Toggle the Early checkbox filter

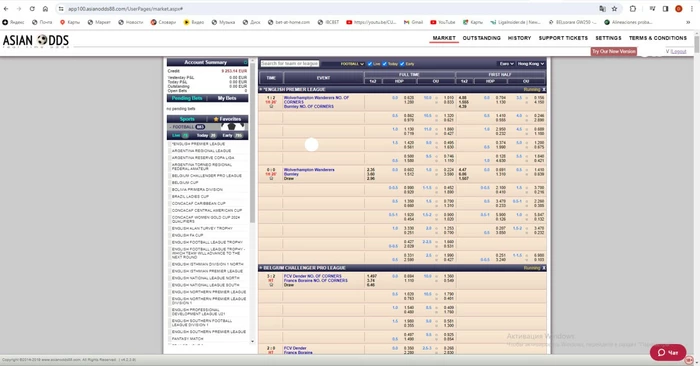[402, 64]
